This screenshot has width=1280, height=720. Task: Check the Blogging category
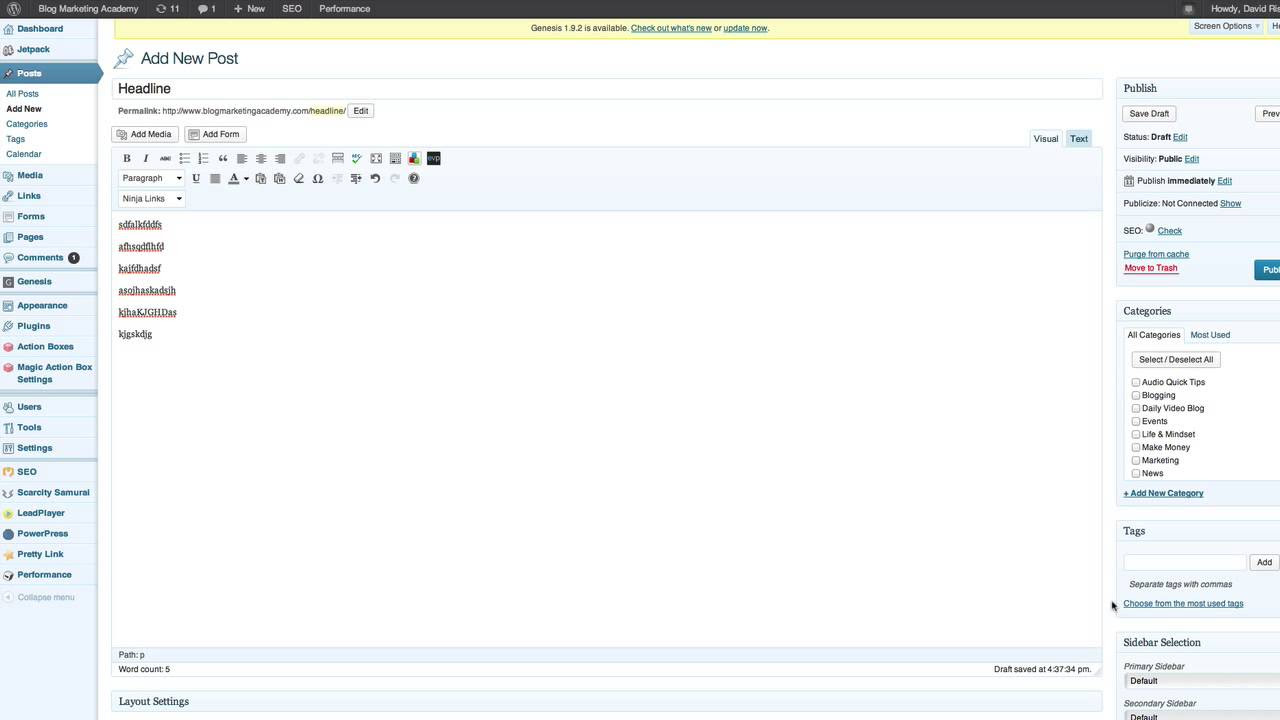[x=1136, y=395]
